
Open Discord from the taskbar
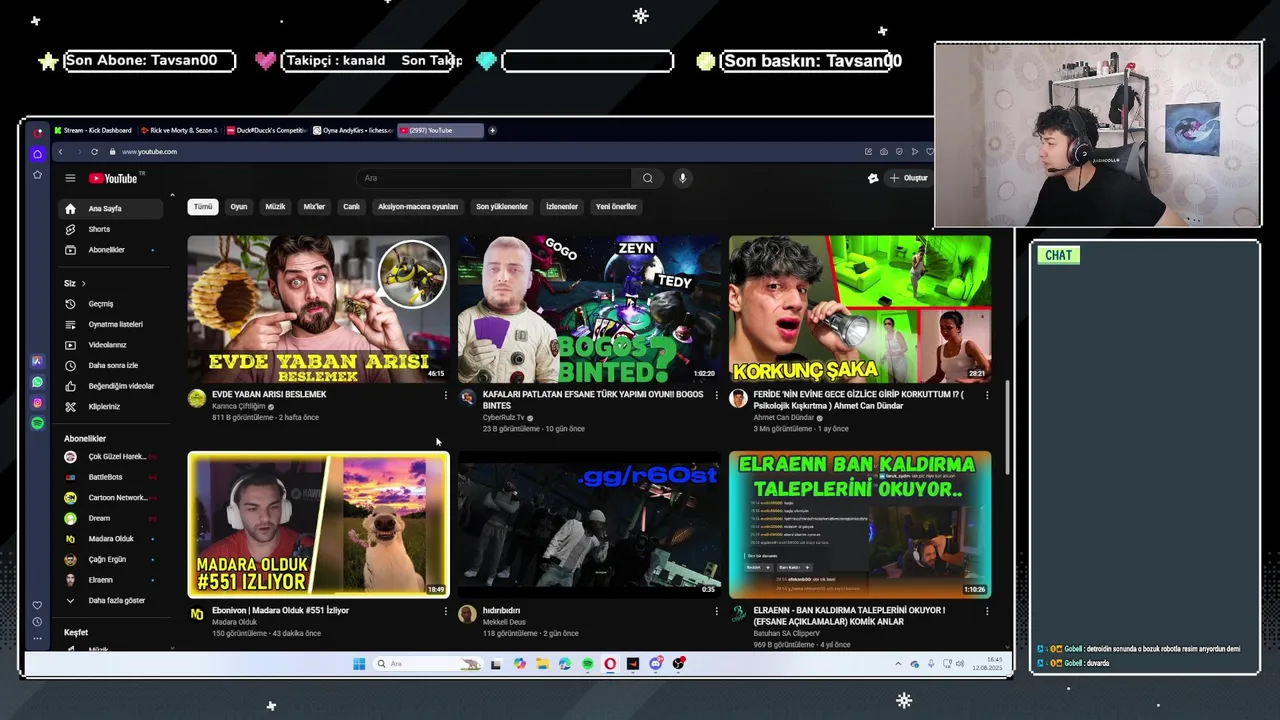[656, 664]
